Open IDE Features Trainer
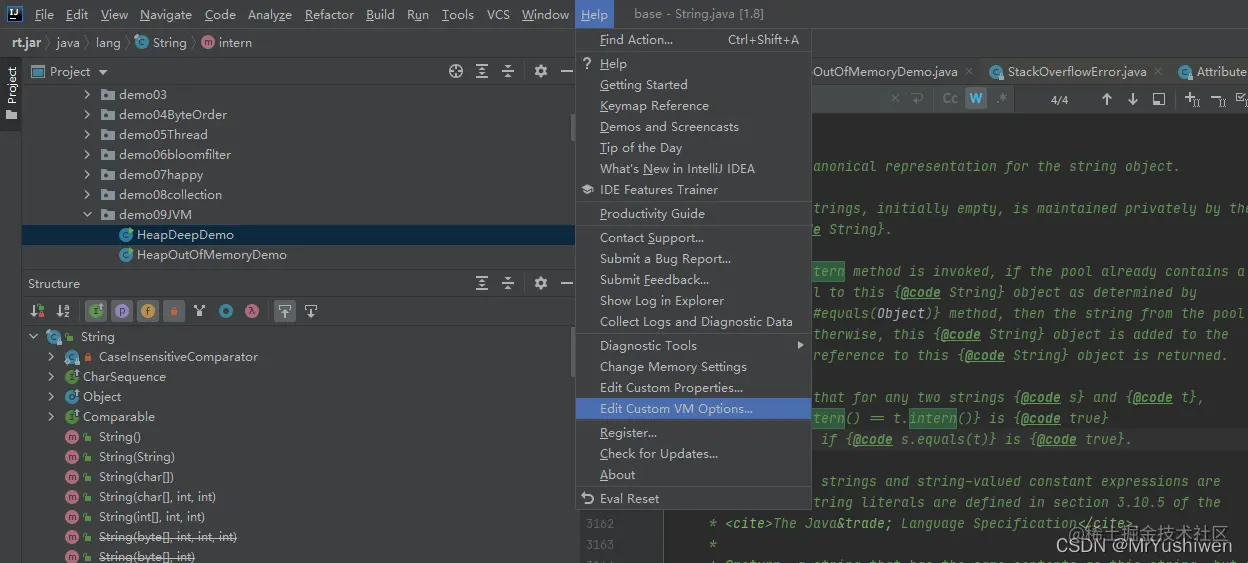Screen dimensions: 1248x563 (x=693, y=190)
